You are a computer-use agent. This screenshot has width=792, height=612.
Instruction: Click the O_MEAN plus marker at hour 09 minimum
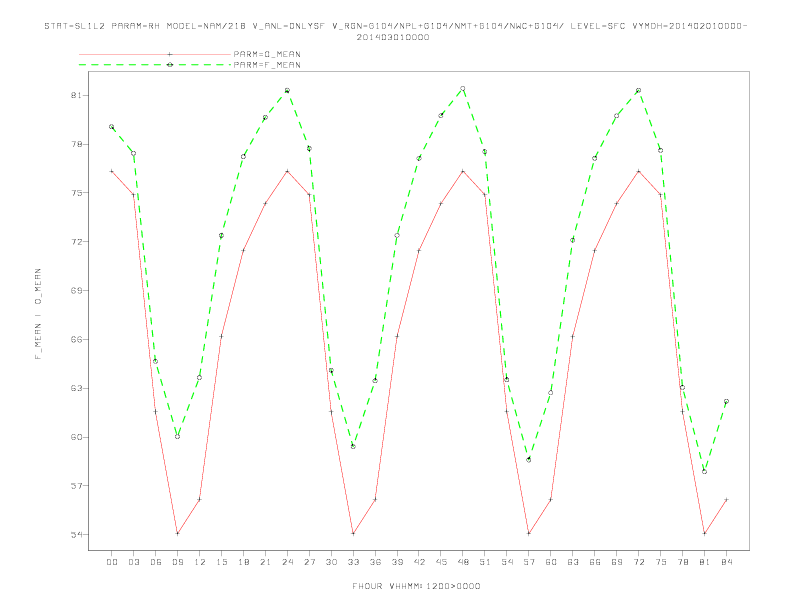177,533
